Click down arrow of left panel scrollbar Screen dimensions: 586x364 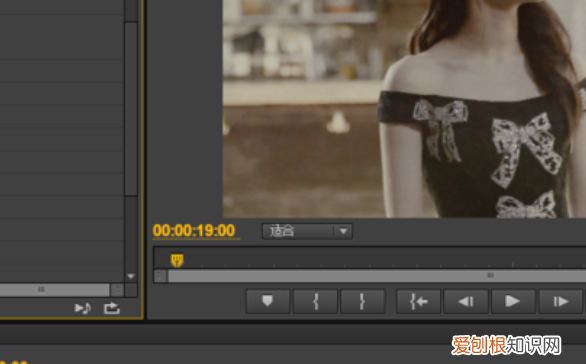point(131,277)
